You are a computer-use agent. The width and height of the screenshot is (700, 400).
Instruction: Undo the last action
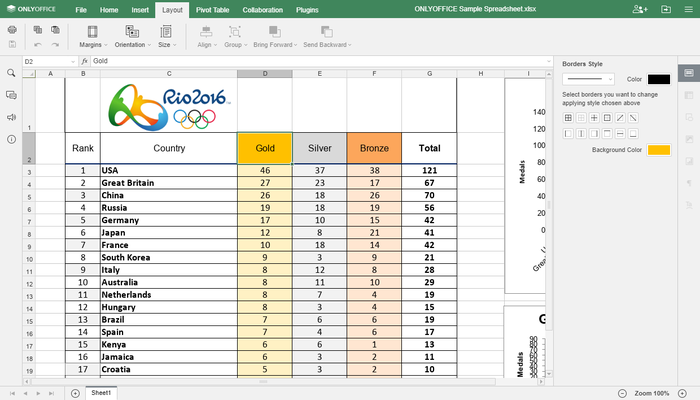pyautogui.click(x=38, y=44)
